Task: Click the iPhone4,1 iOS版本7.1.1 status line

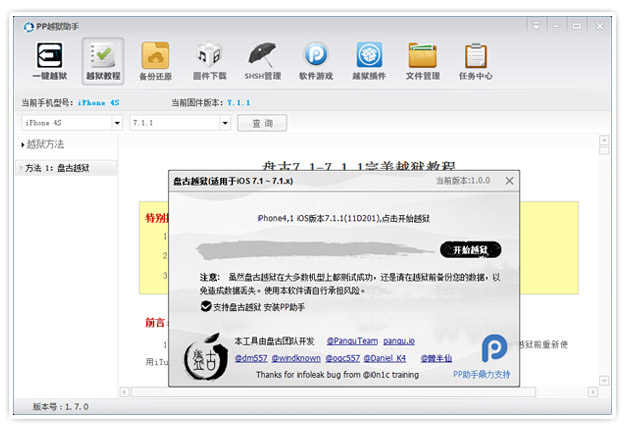Action: pos(344,219)
